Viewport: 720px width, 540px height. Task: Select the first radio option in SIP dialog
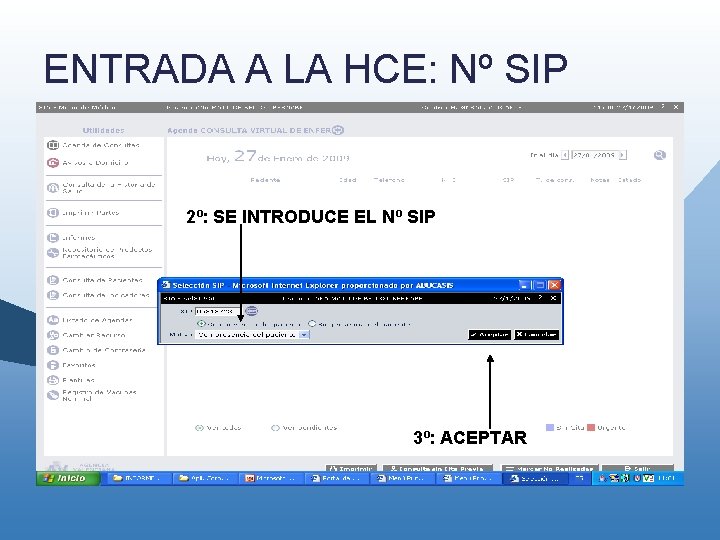201,324
